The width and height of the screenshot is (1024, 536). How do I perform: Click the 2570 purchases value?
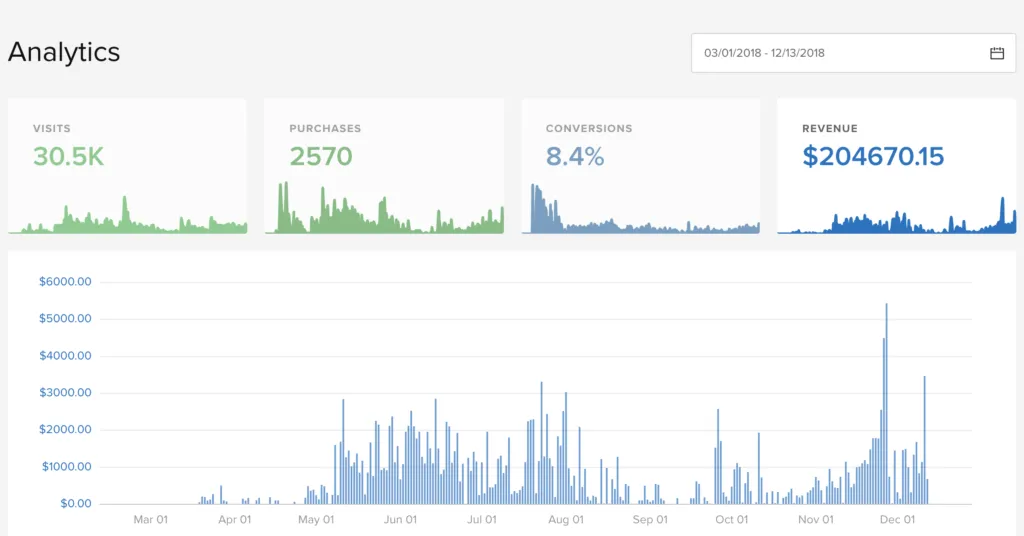(321, 157)
